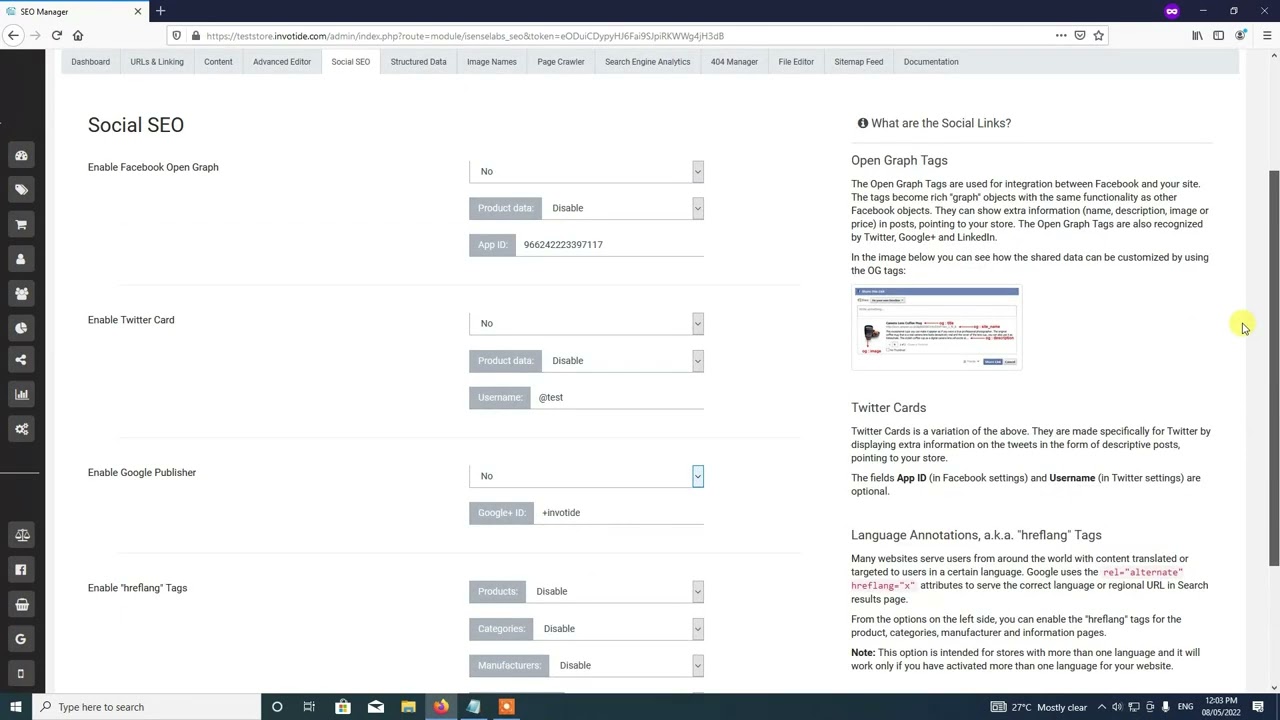Click the user profile icon in sidebar
This screenshot has width=1280, height=720.
[21, 258]
